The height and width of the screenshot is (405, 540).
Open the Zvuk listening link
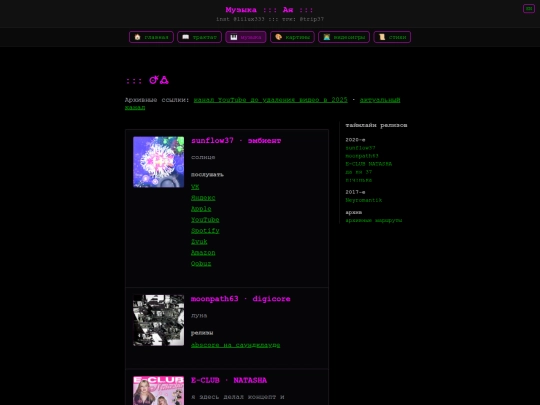199,242
